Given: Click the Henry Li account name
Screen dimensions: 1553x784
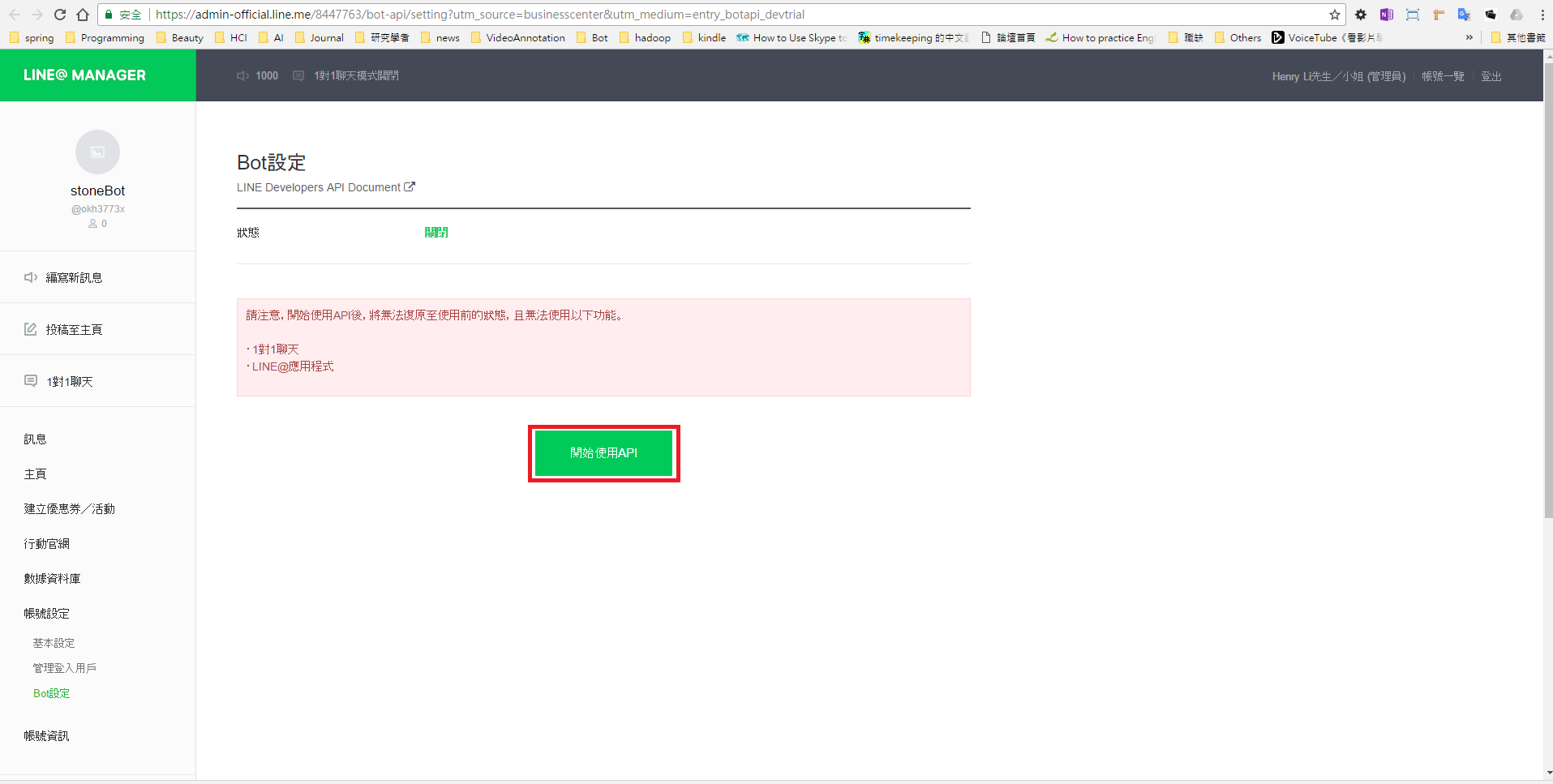Looking at the screenshot, I should tap(1338, 76).
